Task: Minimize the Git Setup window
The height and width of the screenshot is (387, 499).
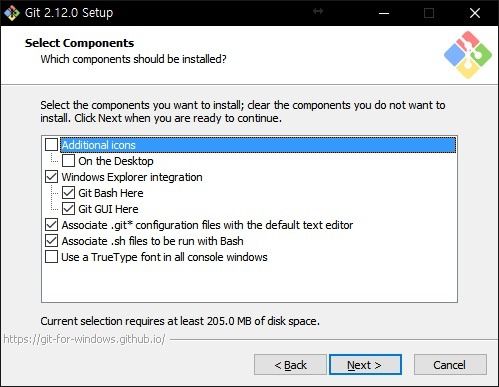Action: (384, 13)
